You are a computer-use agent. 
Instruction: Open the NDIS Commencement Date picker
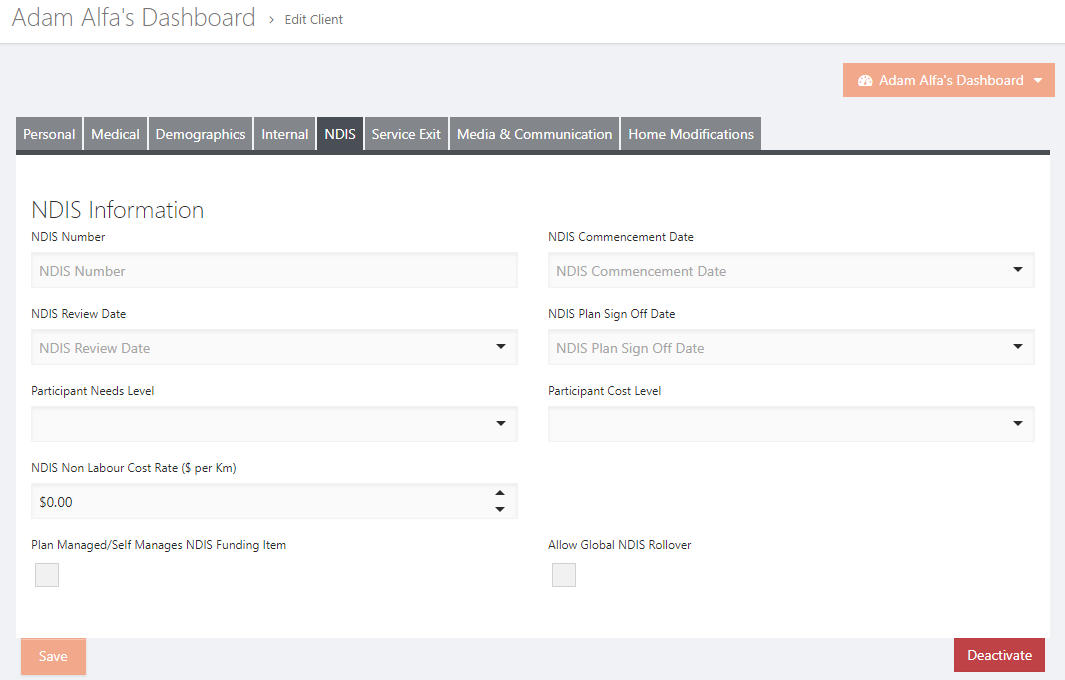pos(1017,270)
